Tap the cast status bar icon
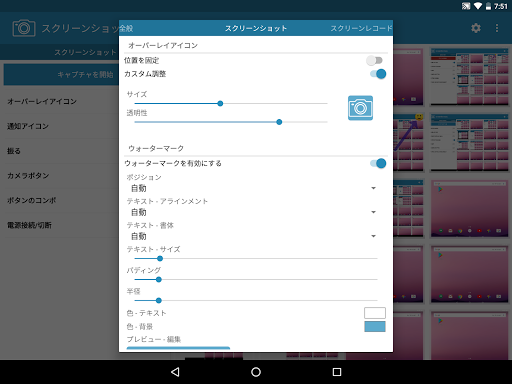The height and width of the screenshot is (384, 512). click(x=466, y=6)
